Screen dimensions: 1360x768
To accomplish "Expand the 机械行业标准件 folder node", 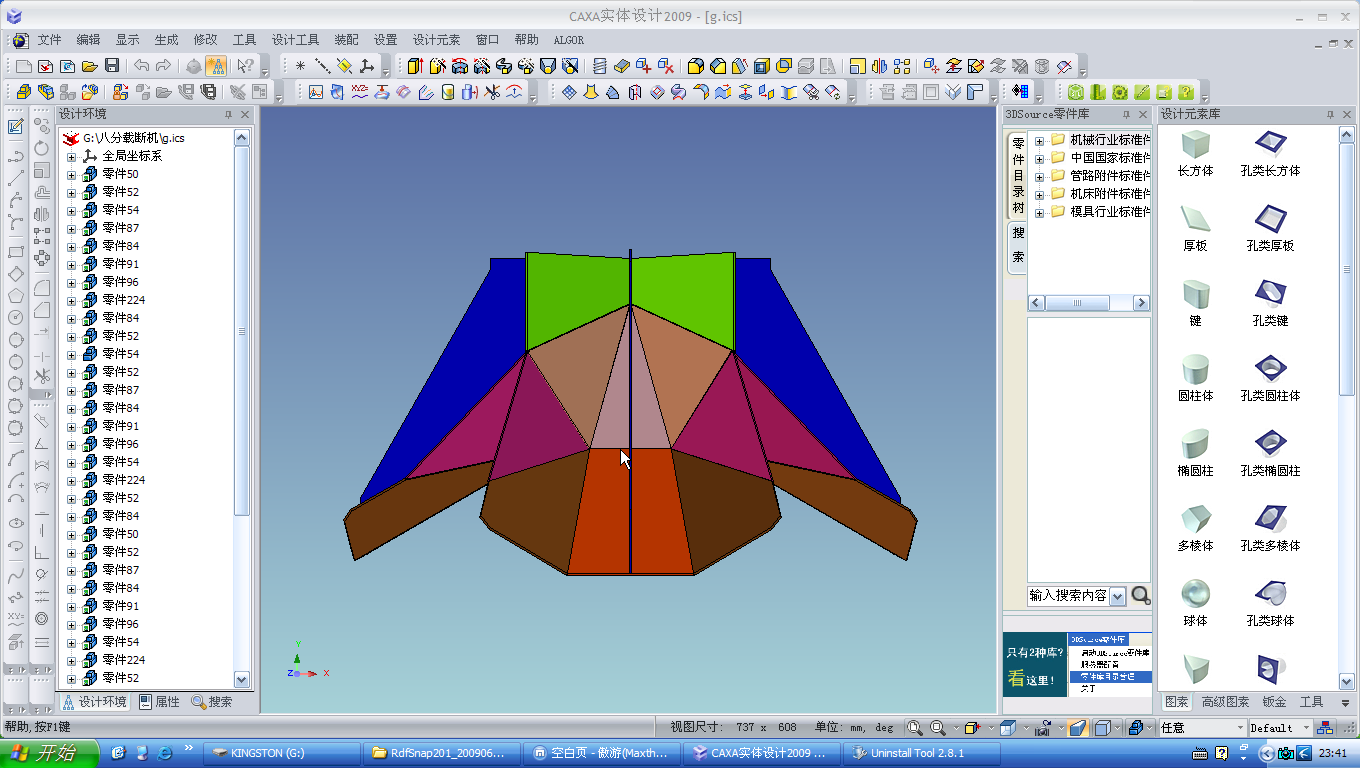I will tap(1039, 140).
